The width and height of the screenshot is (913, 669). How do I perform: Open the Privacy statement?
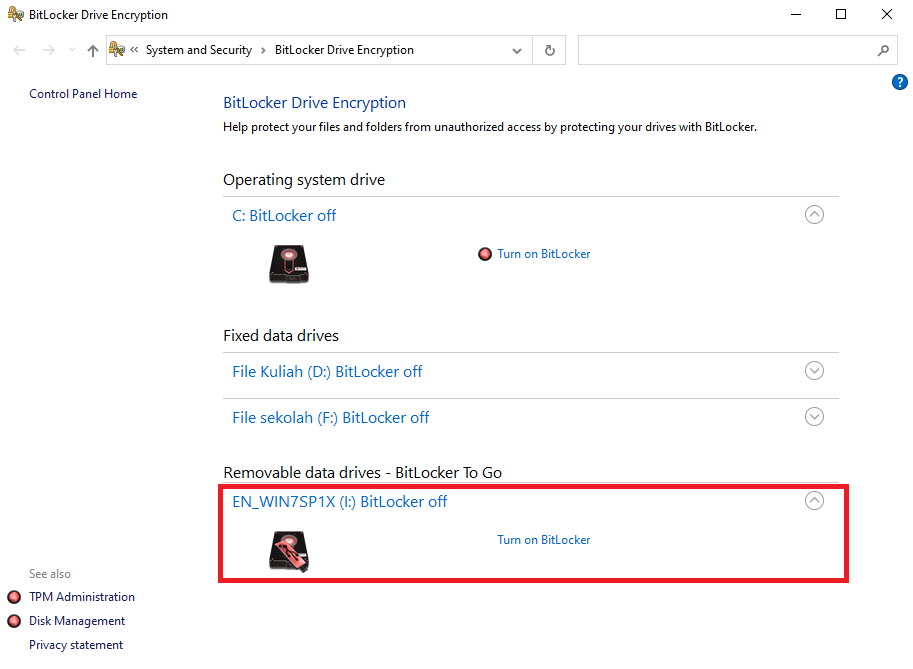pos(76,645)
